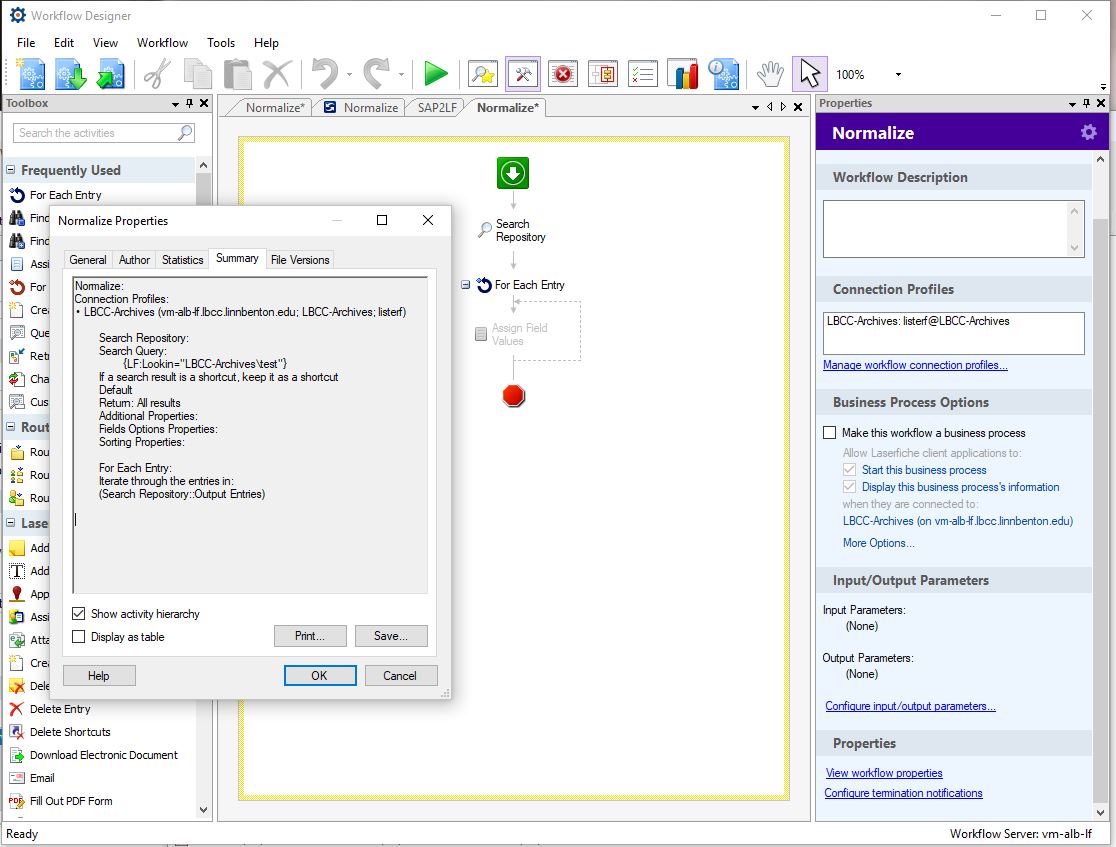Uncheck Show activity hierarchy
Screen dimensions: 1116x847
click(79, 614)
